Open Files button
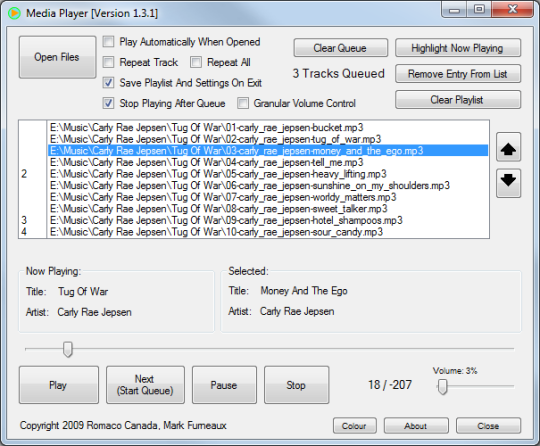540x446 pixels. (58, 57)
